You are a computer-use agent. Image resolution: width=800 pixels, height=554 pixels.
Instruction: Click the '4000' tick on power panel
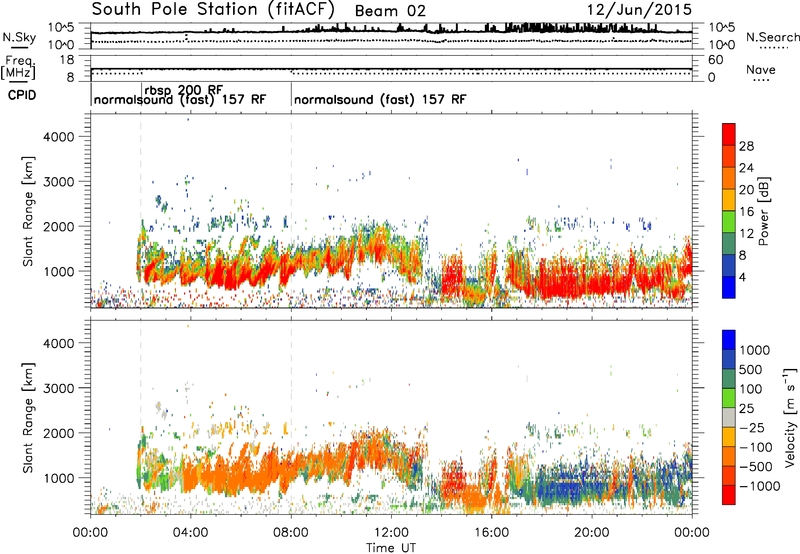pos(58,137)
